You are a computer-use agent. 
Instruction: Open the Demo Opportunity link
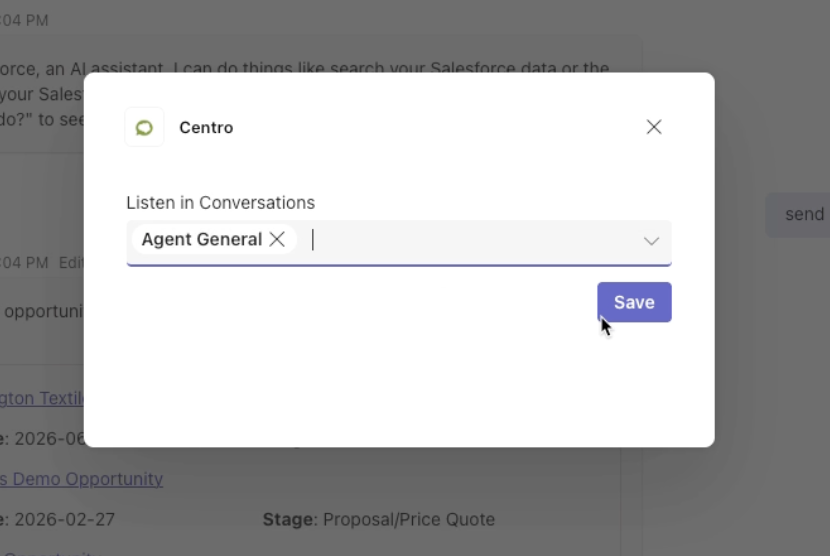[82, 479]
